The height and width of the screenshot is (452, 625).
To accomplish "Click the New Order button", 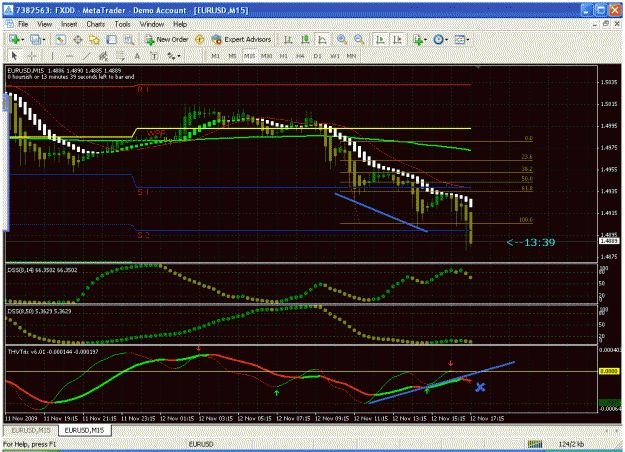I will [x=167, y=39].
